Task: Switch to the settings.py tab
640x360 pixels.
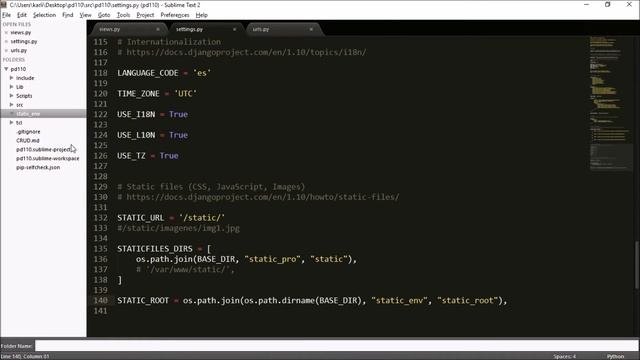Action: pyautogui.click(x=206, y=29)
